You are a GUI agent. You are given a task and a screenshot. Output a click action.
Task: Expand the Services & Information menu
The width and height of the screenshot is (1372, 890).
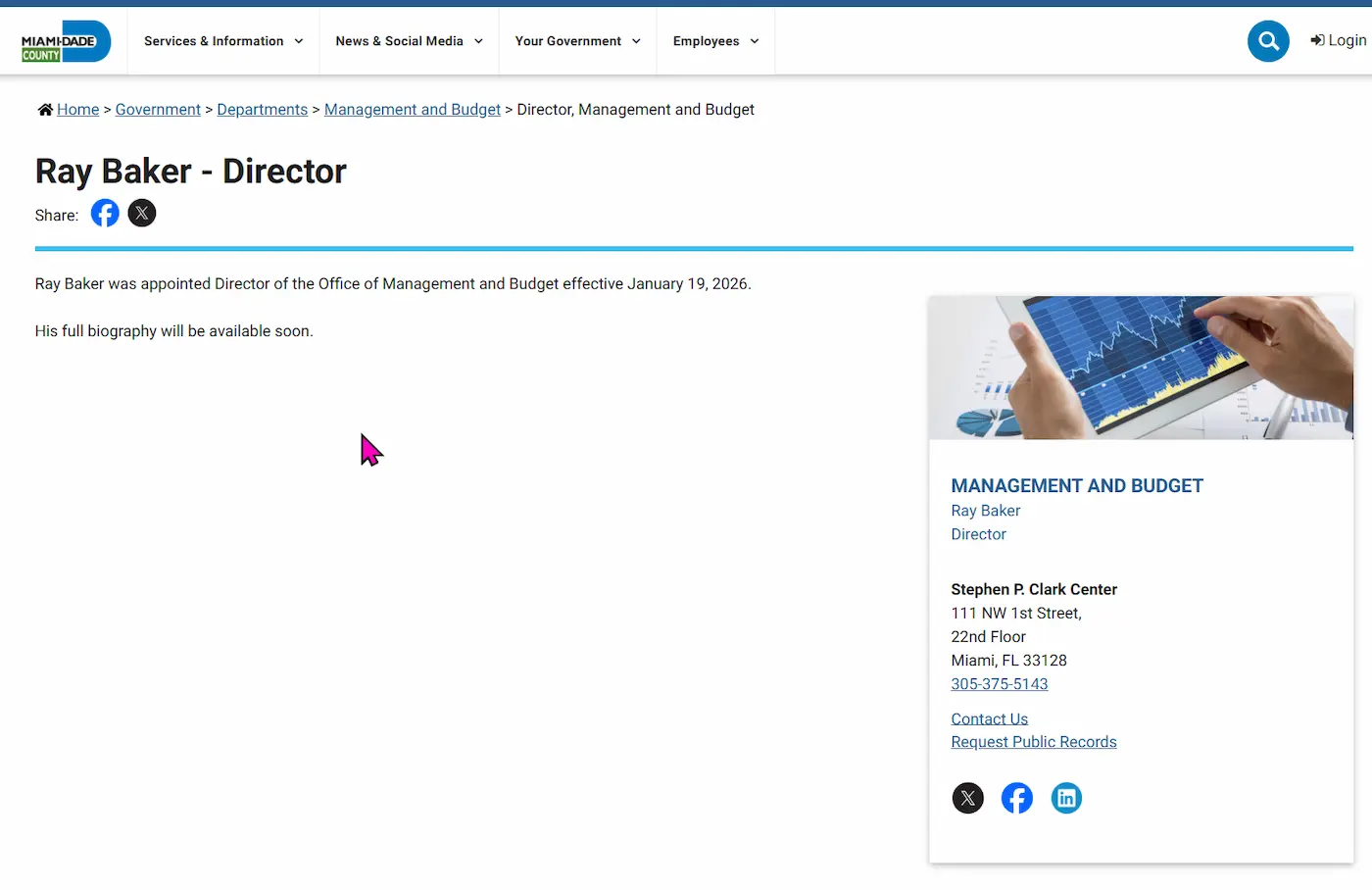pyautogui.click(x=223, y=41)
